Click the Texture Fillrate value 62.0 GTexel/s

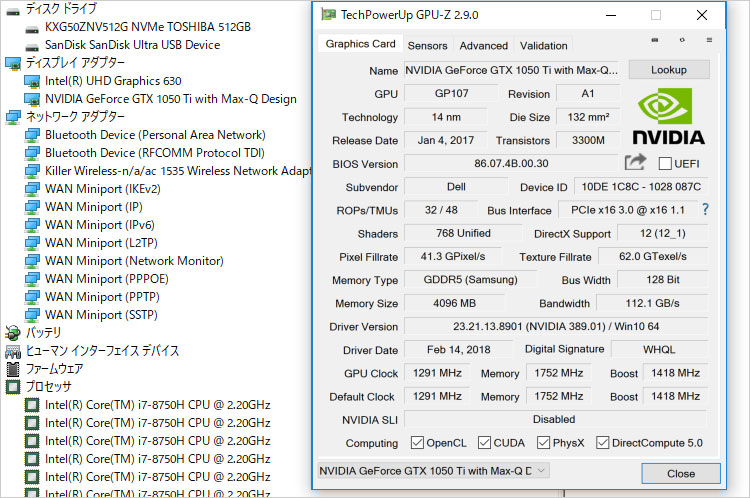(x=653, y=256)
